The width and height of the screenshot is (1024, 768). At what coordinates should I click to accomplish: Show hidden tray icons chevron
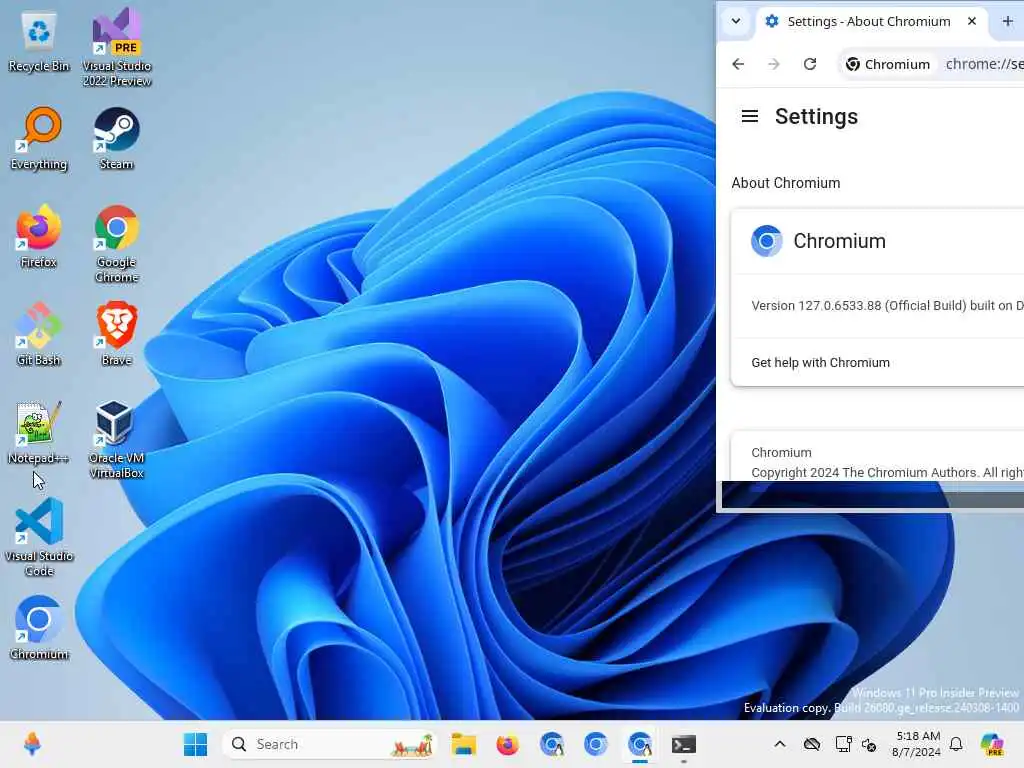[780, 744]
